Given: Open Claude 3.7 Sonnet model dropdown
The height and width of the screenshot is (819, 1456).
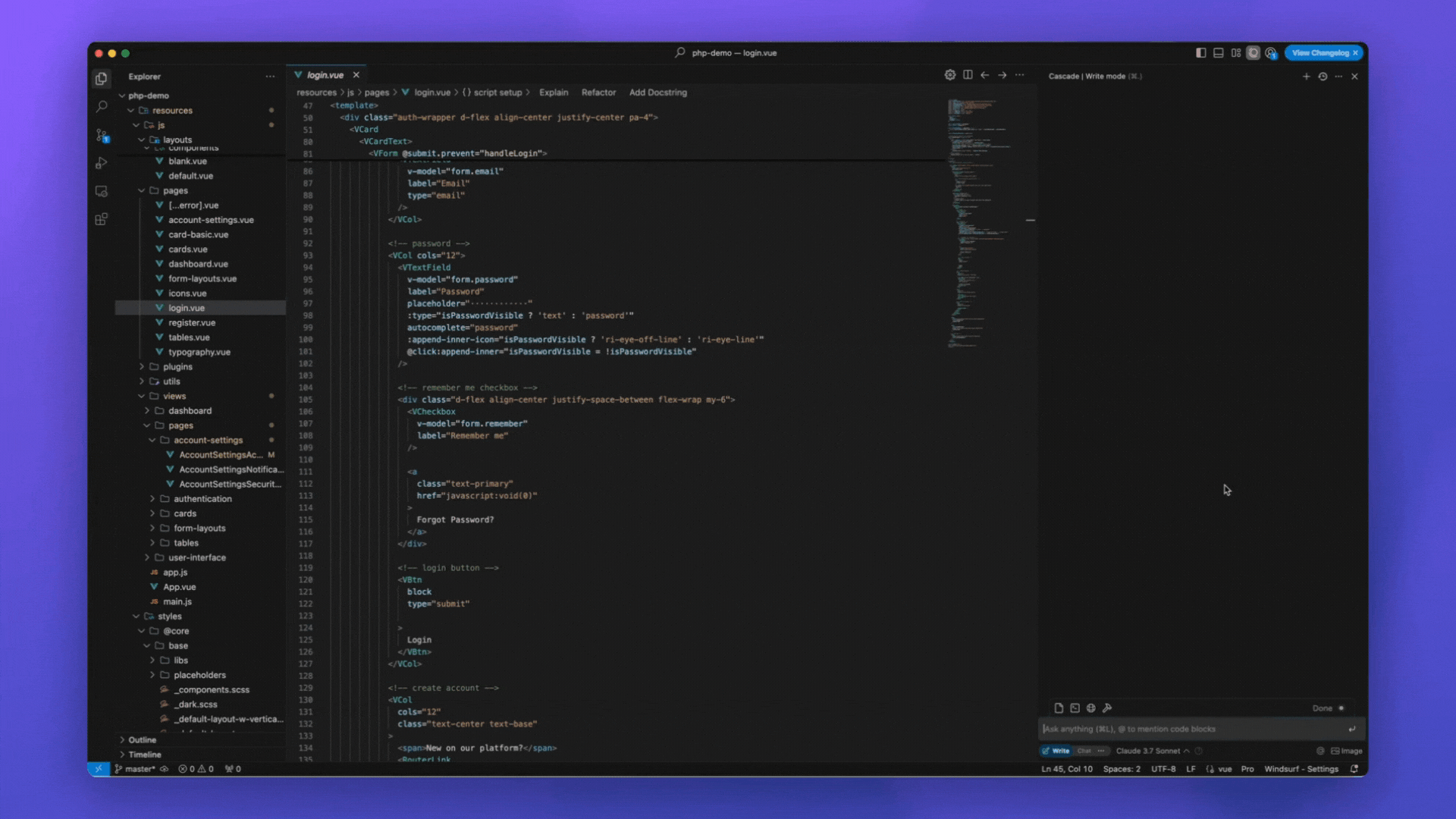Looking at the screenshot, I should pos(1152,751).
